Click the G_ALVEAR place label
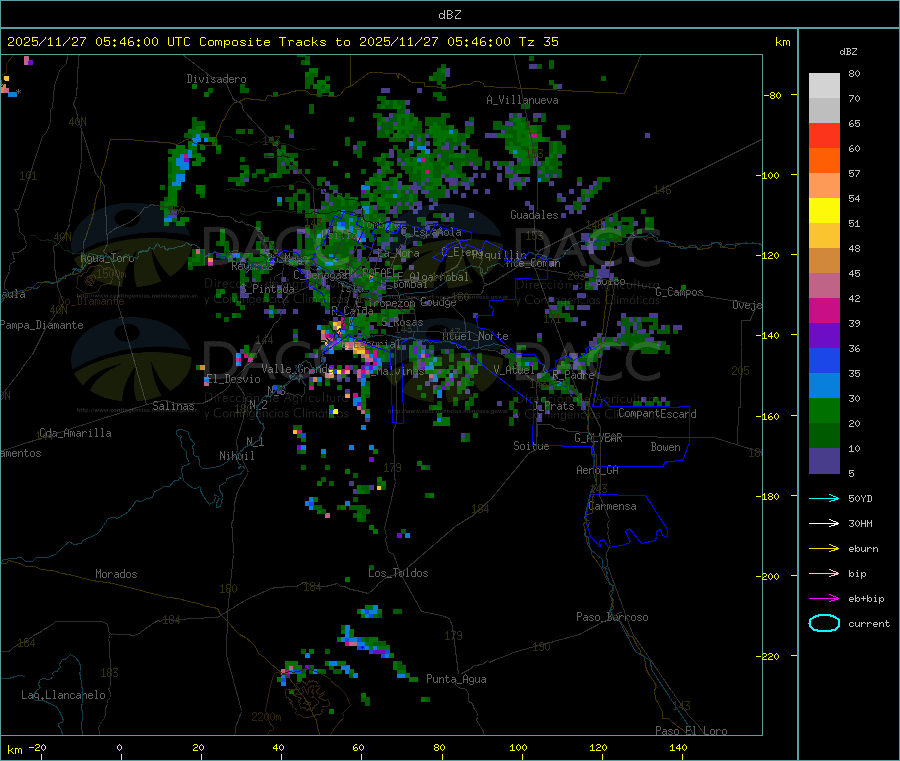 point(598,438)
